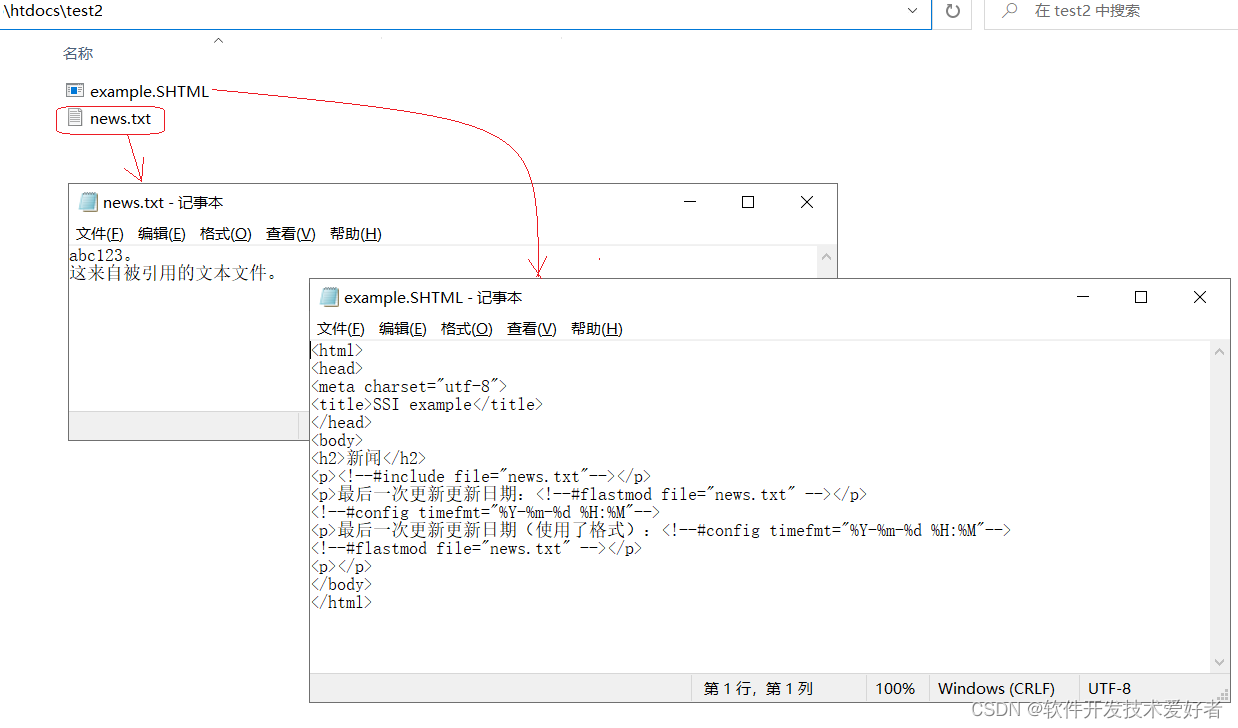
Task: Click the news.txt - 记事本 window title
Action: coord(163,202)
